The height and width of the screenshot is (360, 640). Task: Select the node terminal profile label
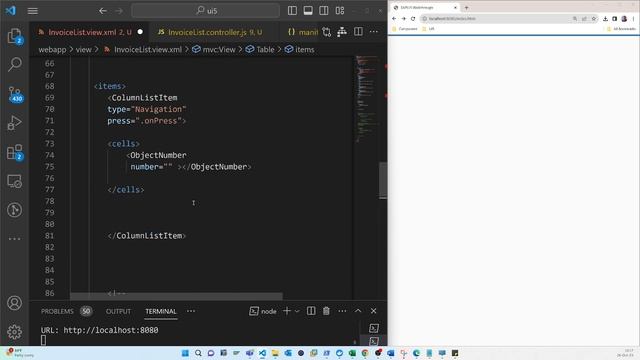click(263, 311)
